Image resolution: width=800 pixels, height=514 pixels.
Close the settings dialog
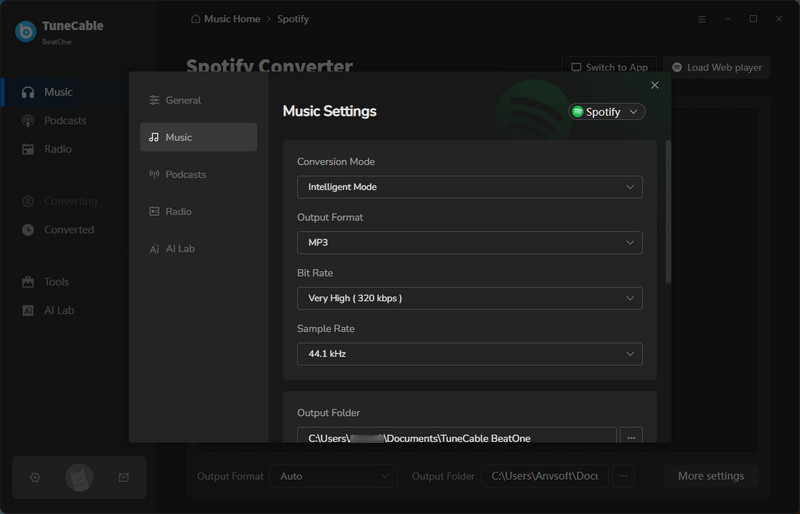[655, 85]
